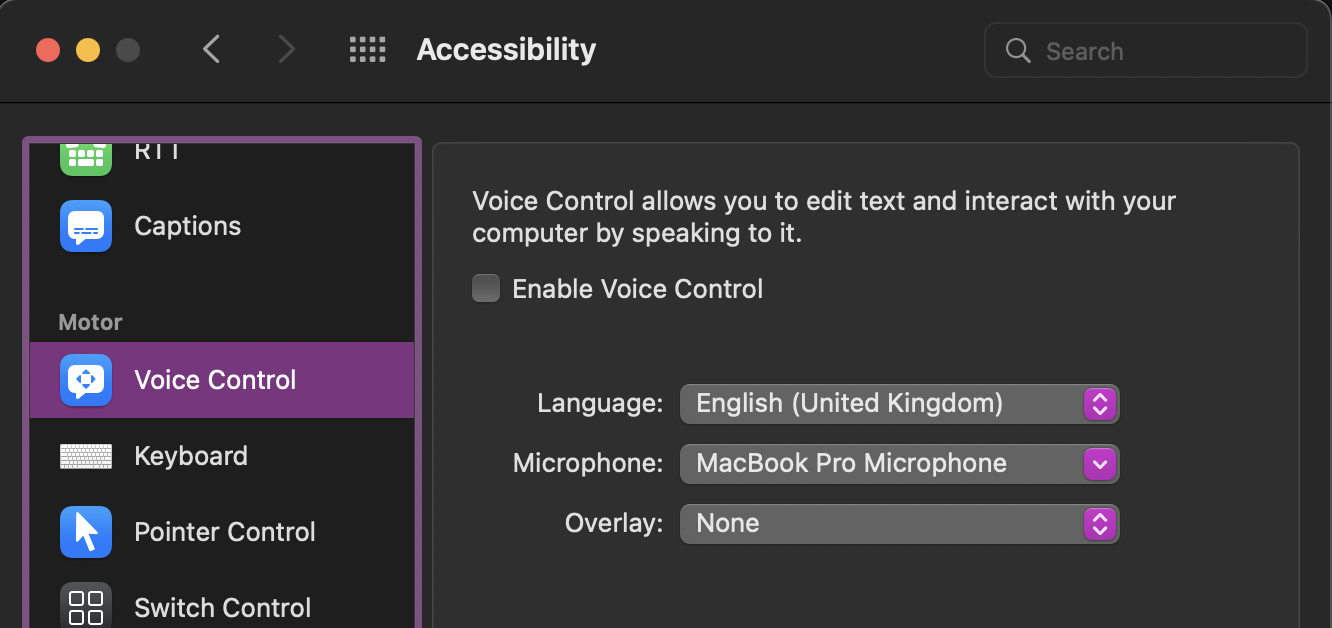Enable Voice Control checkbox
The height and width of the screenshot is (628, 1332).
pyautogui.click(x=486, y=289)
